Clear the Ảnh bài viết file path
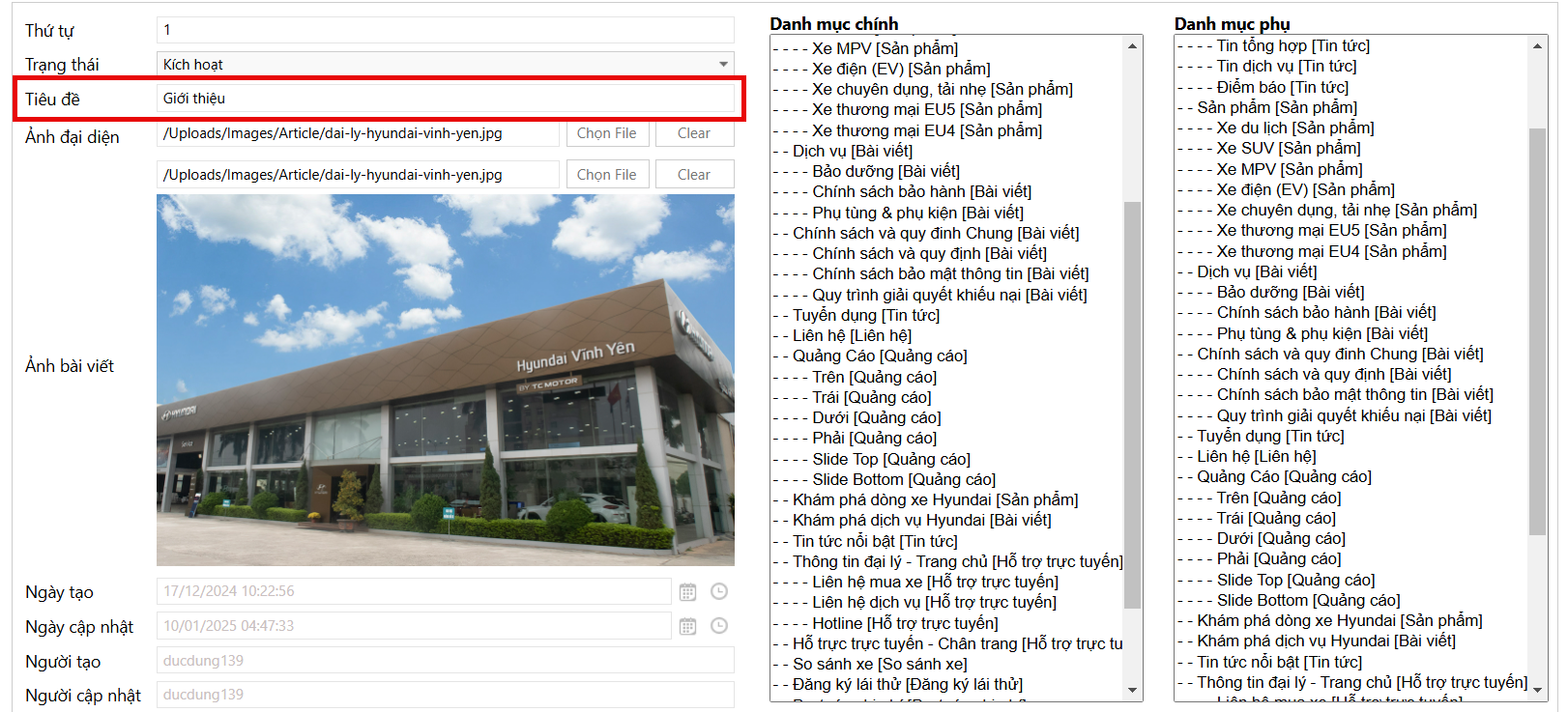Screen dimensions: 1568x712 [693, 175]
